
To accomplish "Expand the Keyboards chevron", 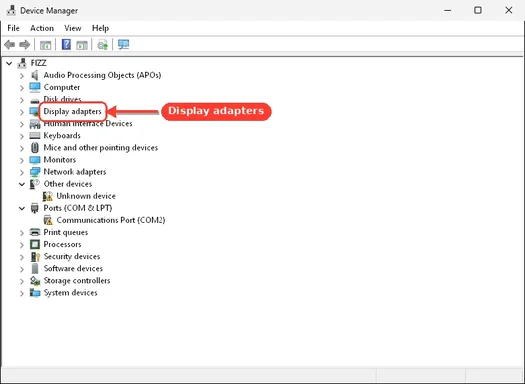I will [22, 136].
